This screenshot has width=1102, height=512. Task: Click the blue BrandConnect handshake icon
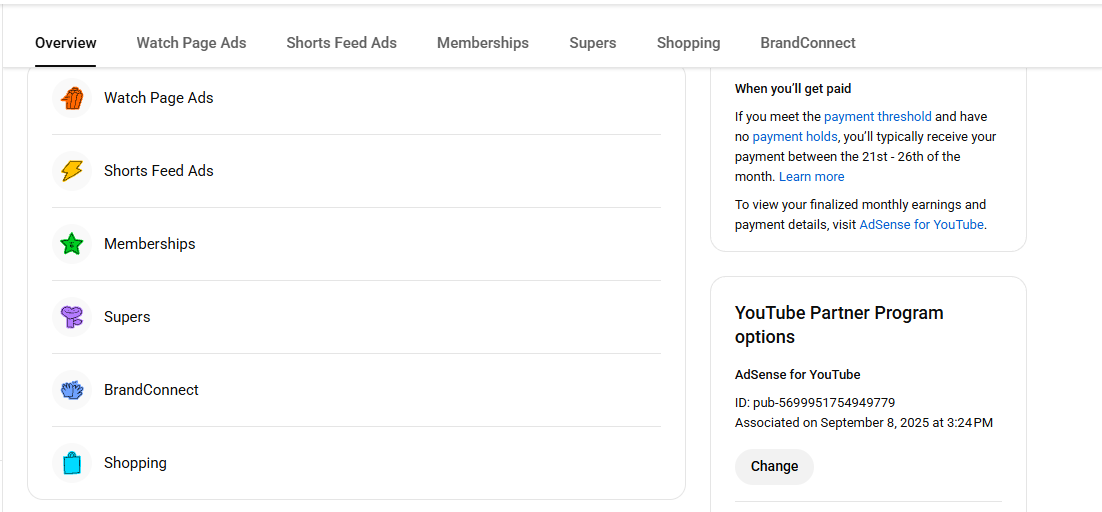click(72, 390)
